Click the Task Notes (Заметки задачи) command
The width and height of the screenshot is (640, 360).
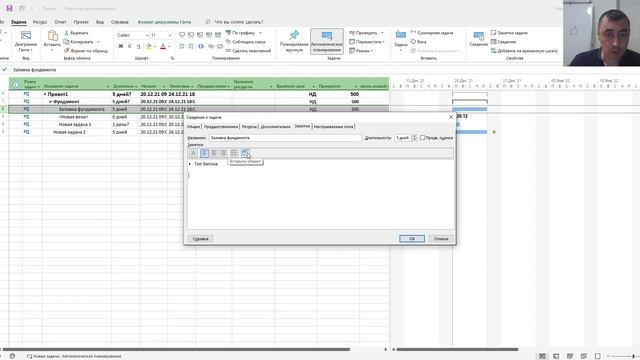coord(509,33)
